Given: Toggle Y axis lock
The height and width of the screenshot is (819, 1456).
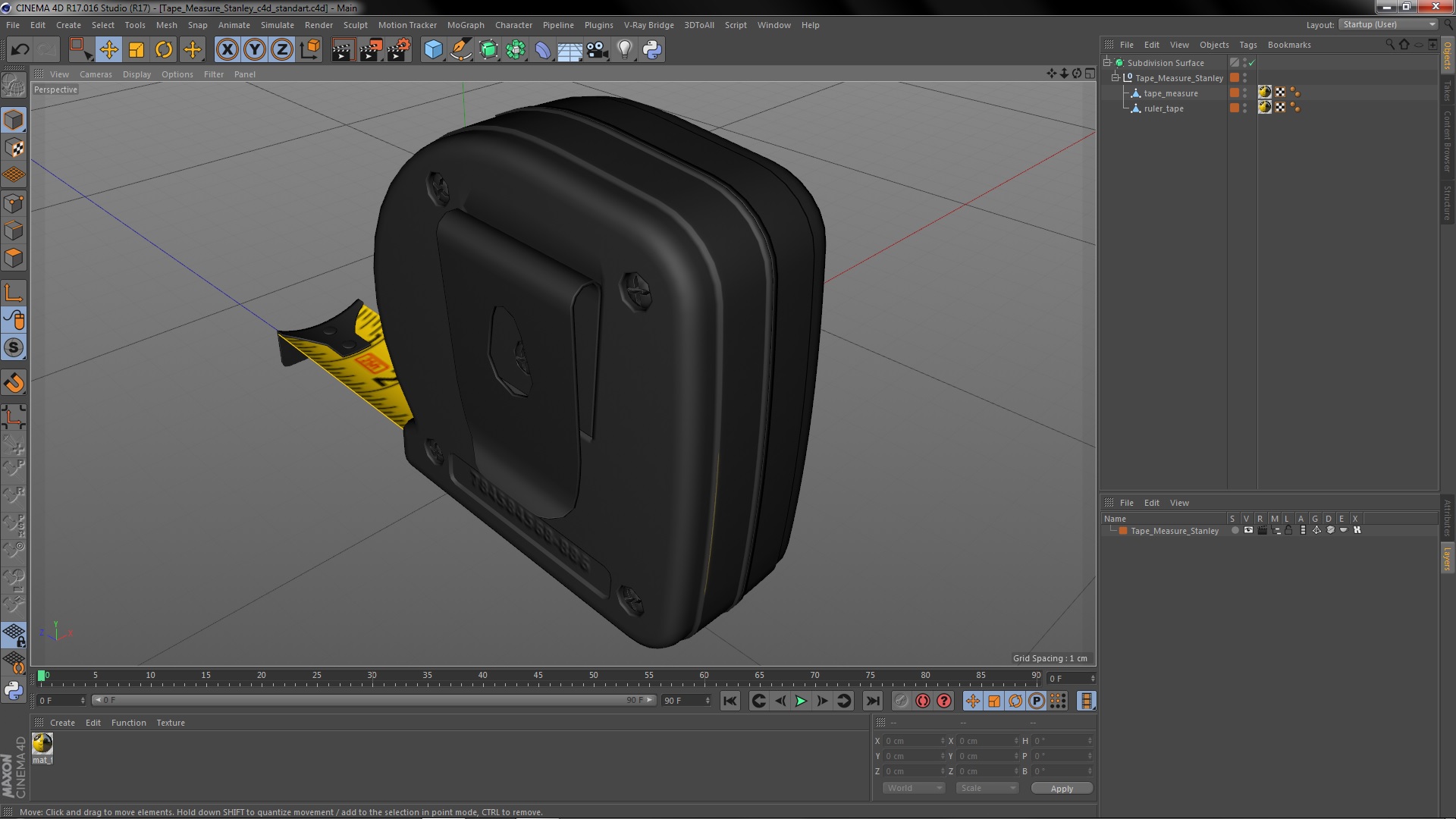Looking at the screenshot, I should [x=255, y=50].
